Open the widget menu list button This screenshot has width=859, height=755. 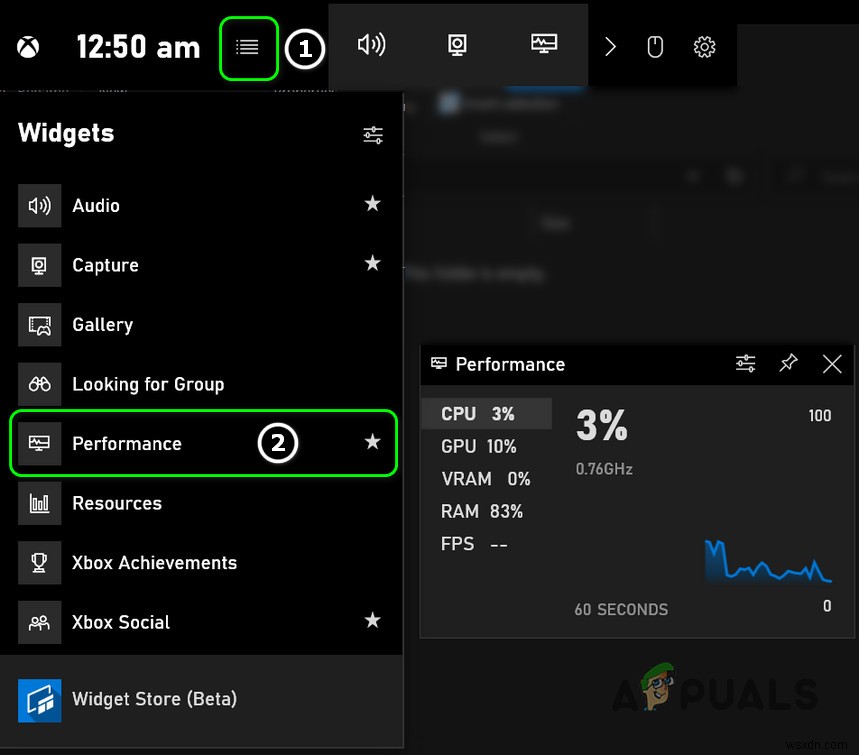pyautogui.click(x=247, y=47)
